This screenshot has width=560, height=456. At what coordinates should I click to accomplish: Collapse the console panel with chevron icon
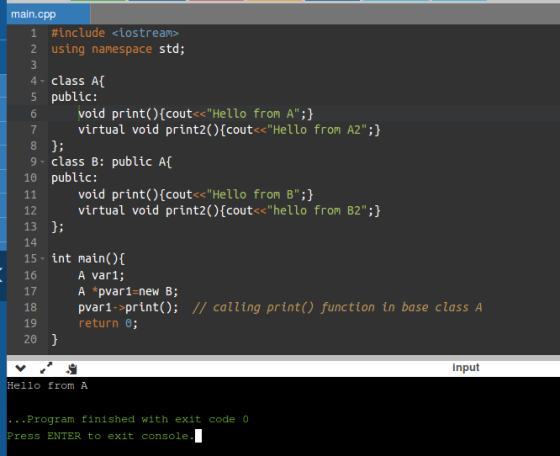tap(21, 368)
